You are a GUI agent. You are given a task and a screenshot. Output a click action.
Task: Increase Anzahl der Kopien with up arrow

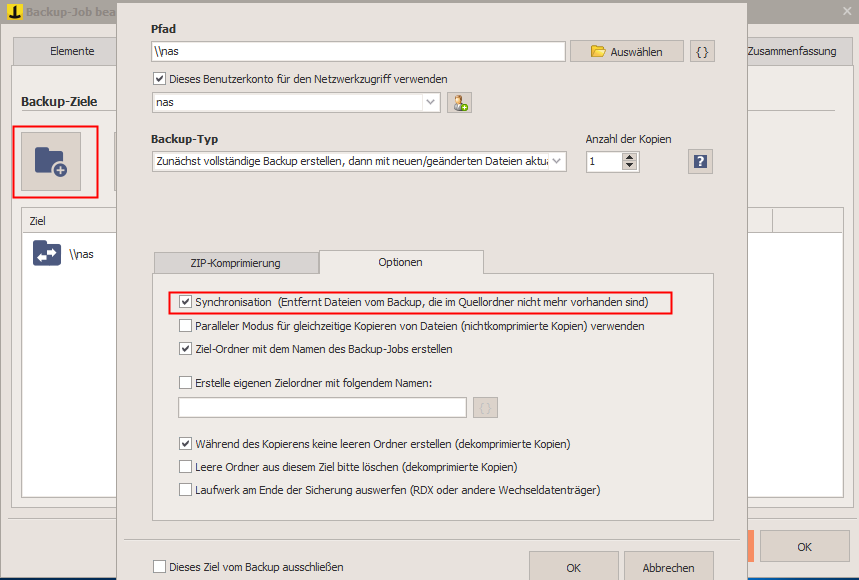pyautogui.click(x=629, y=157)
